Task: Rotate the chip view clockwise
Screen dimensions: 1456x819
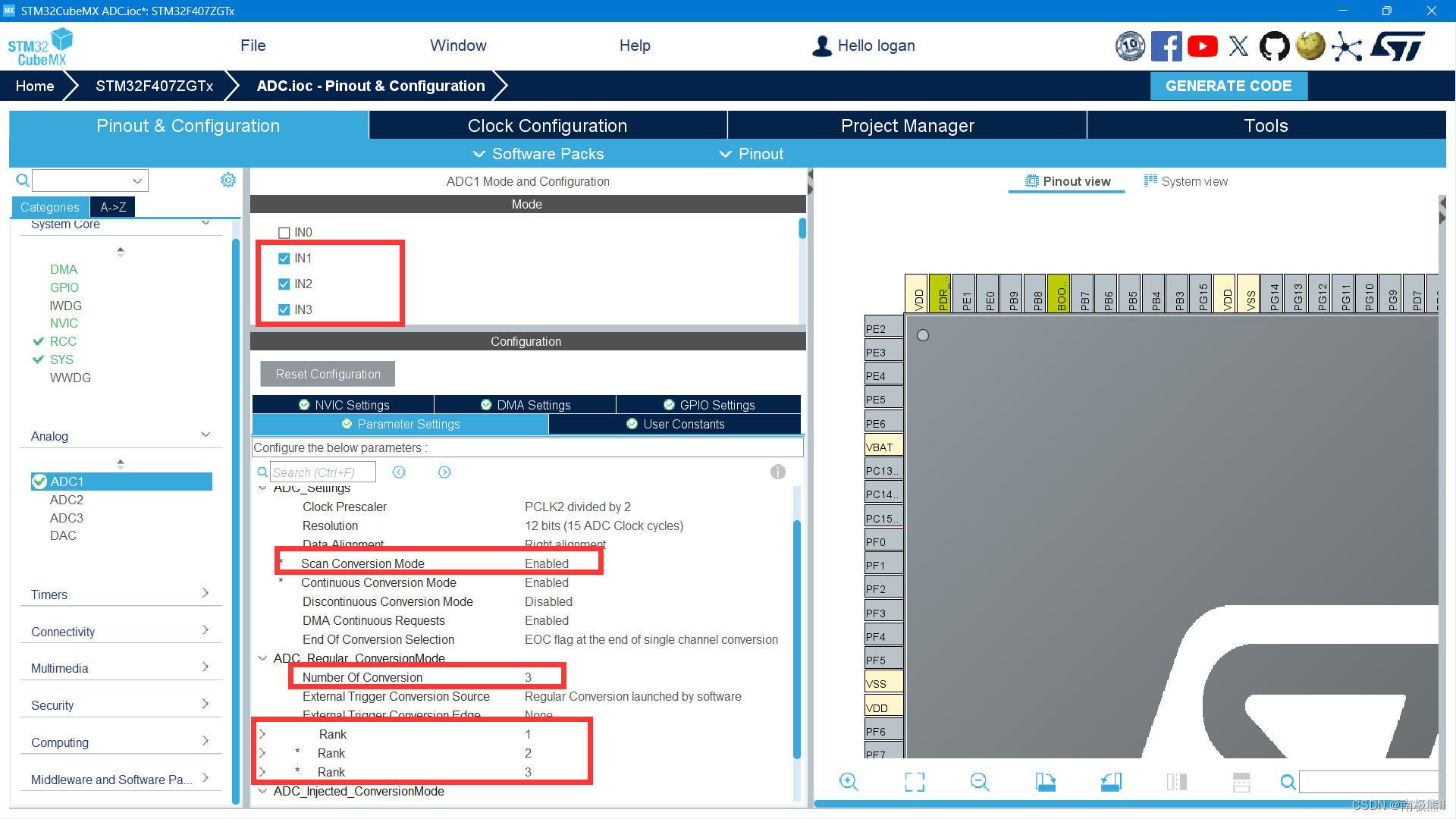Action: (1045, 782)
